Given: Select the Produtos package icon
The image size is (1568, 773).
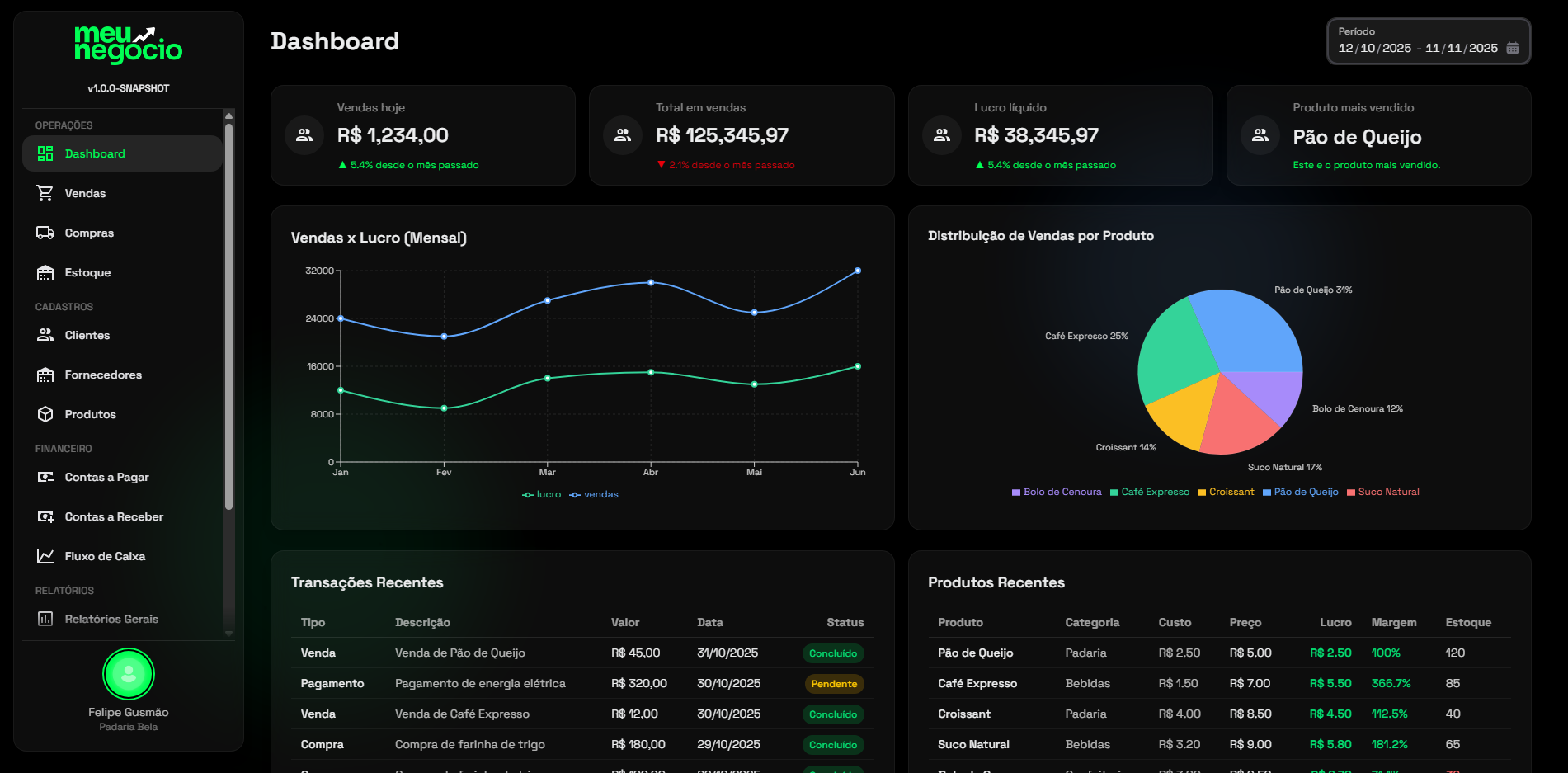Looking at the screenshot, I should tap(45, 414).
